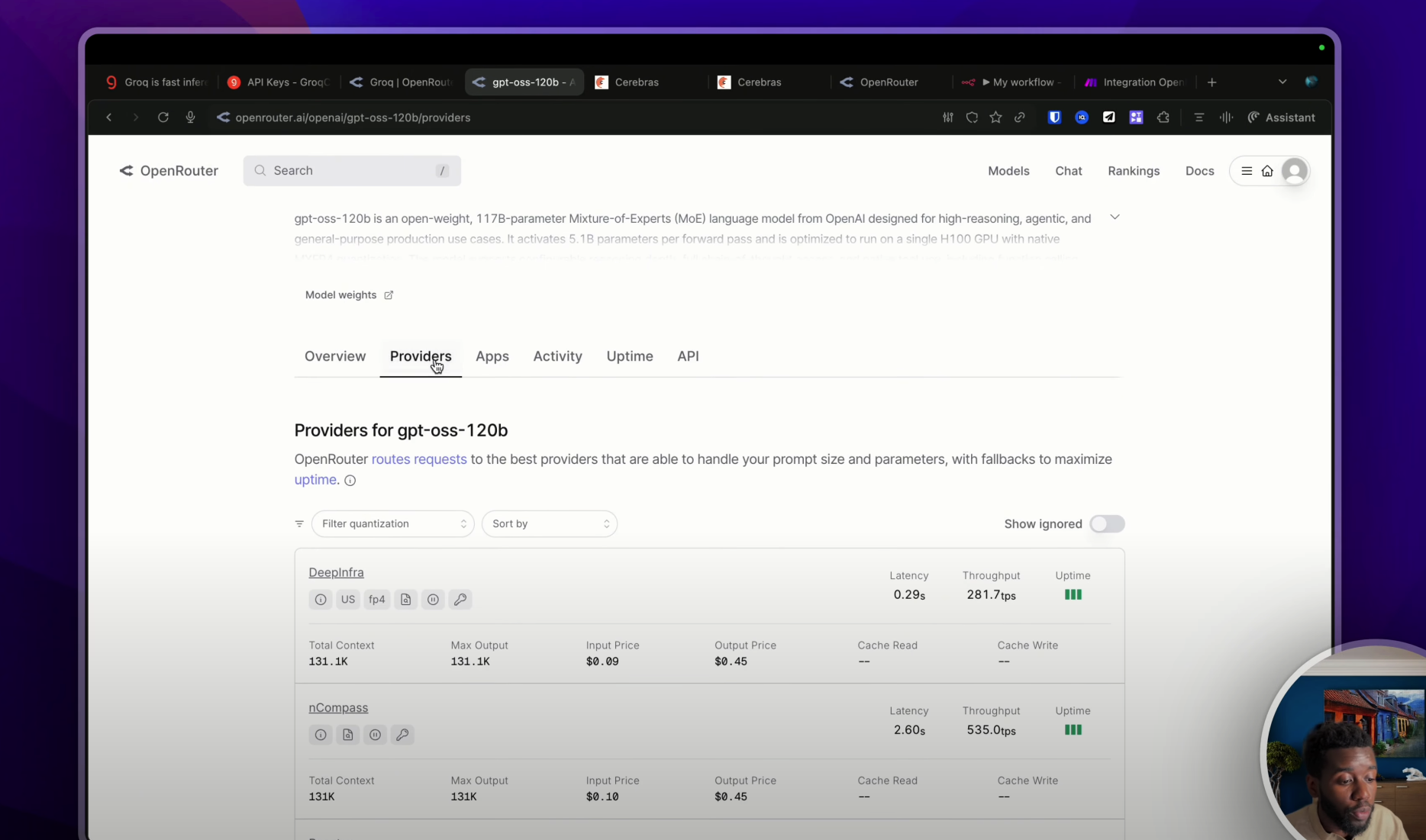Click the address bar URL

(353, 117)
